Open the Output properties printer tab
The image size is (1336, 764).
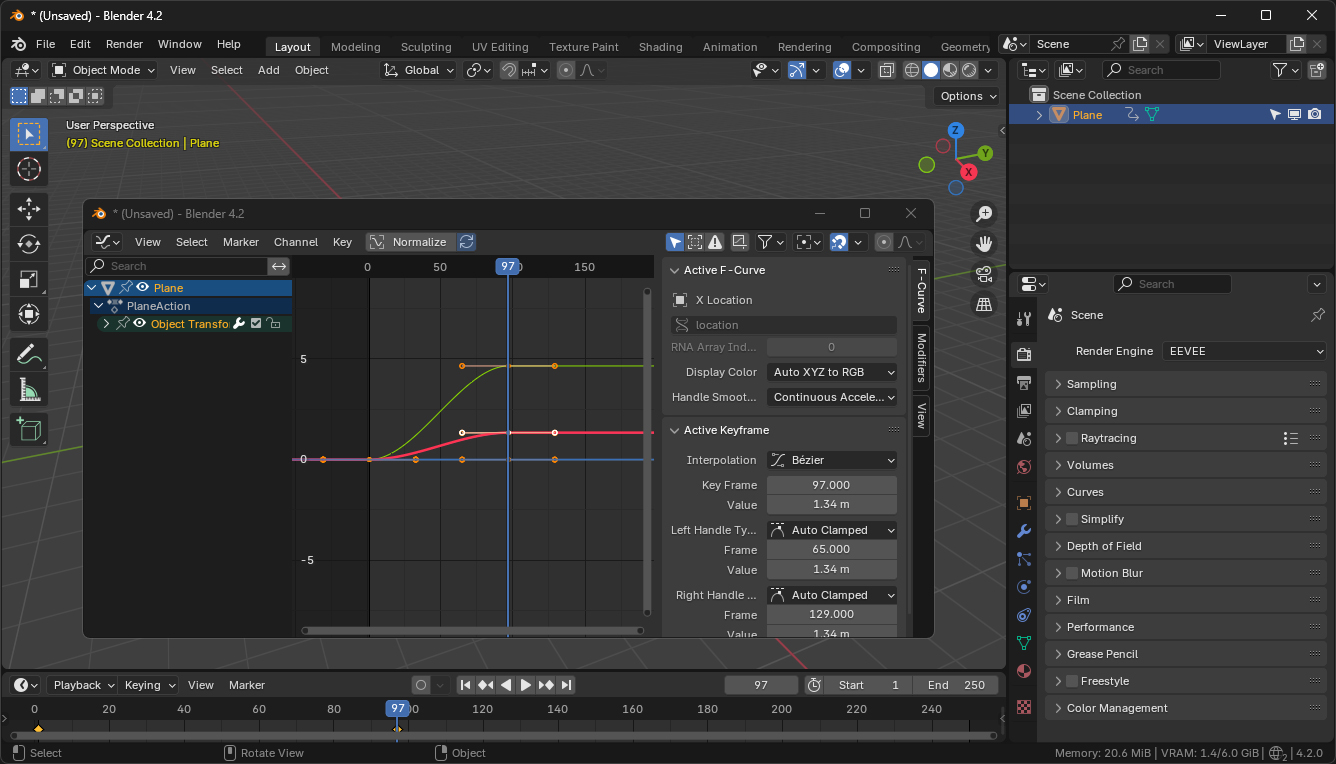[x=1024, y=383]
